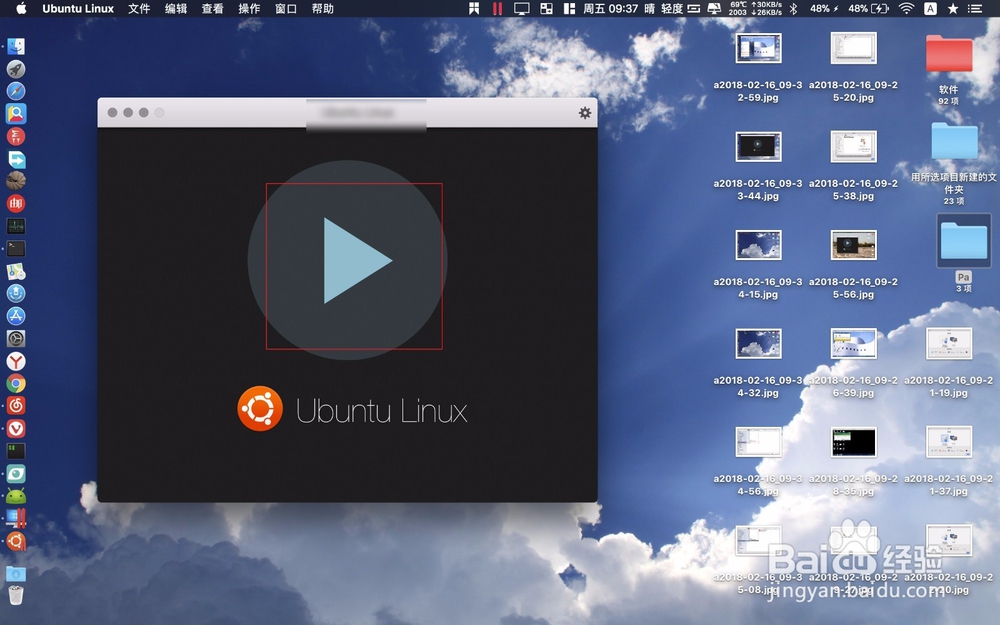Select file a2018-02-16_09-25-20.jpg on desktop
The height and width of the screenshot is (625, 1000).
click(x=853, y=48)
